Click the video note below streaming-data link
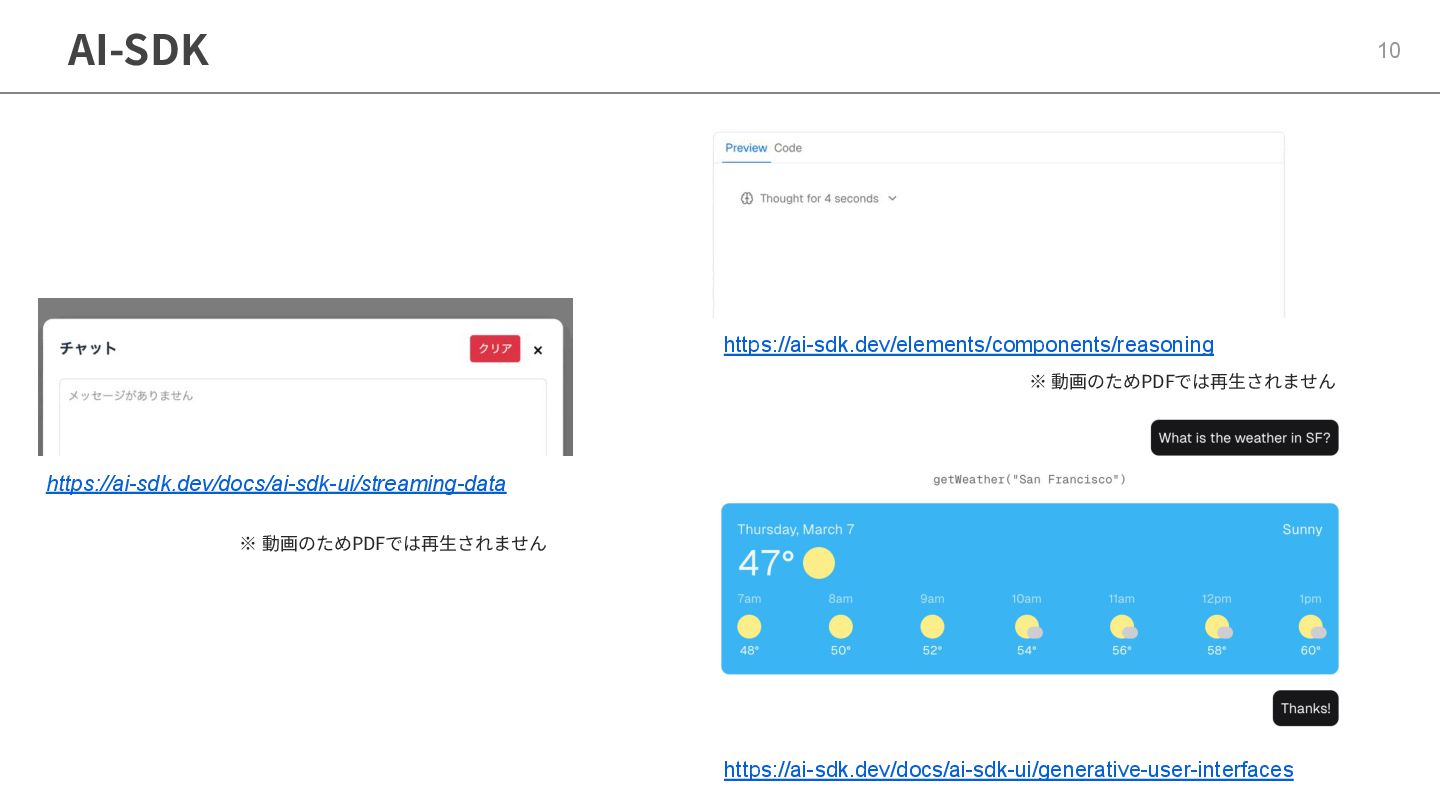Image resolution: width=1440 pixels, height=810 pixels. click(x=393, y=543)
